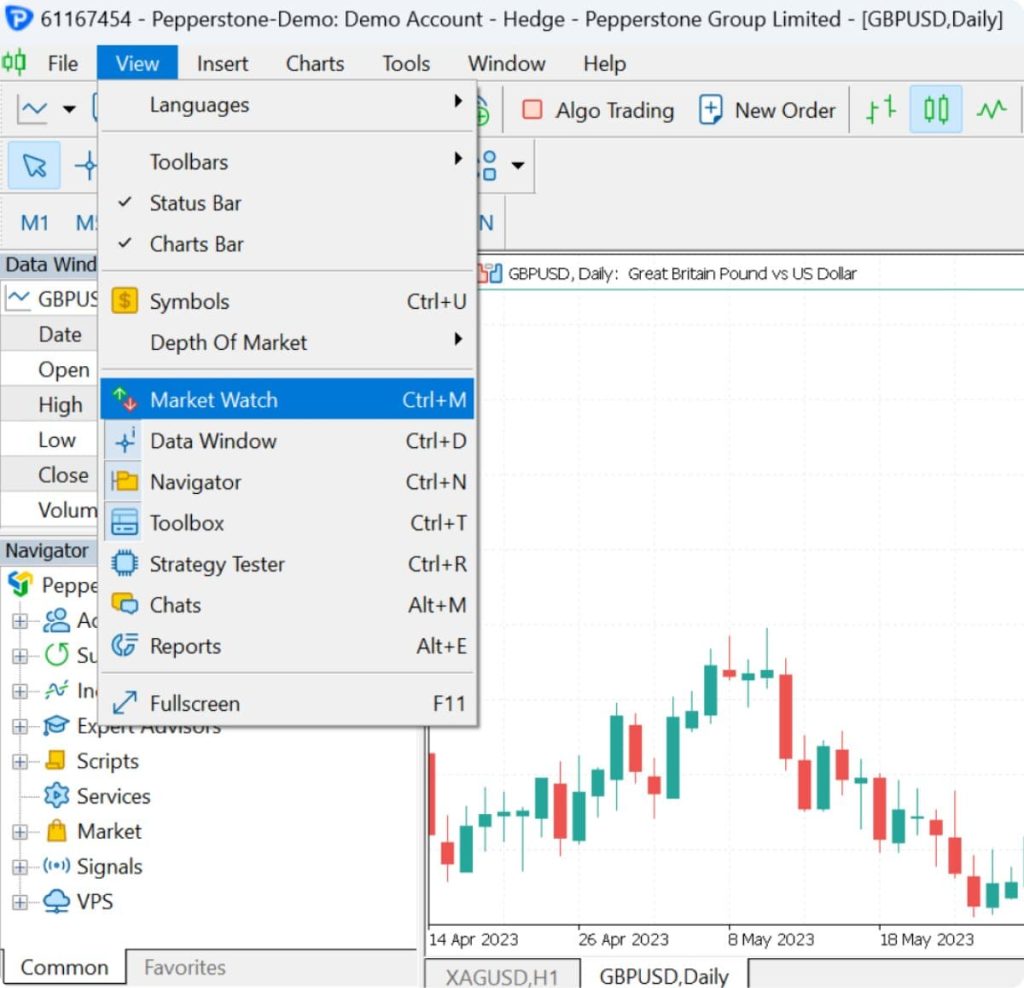The width and height of the screenshot is (1024, 988).
Task: Select the crosshair tool
Action: [87, 165]
